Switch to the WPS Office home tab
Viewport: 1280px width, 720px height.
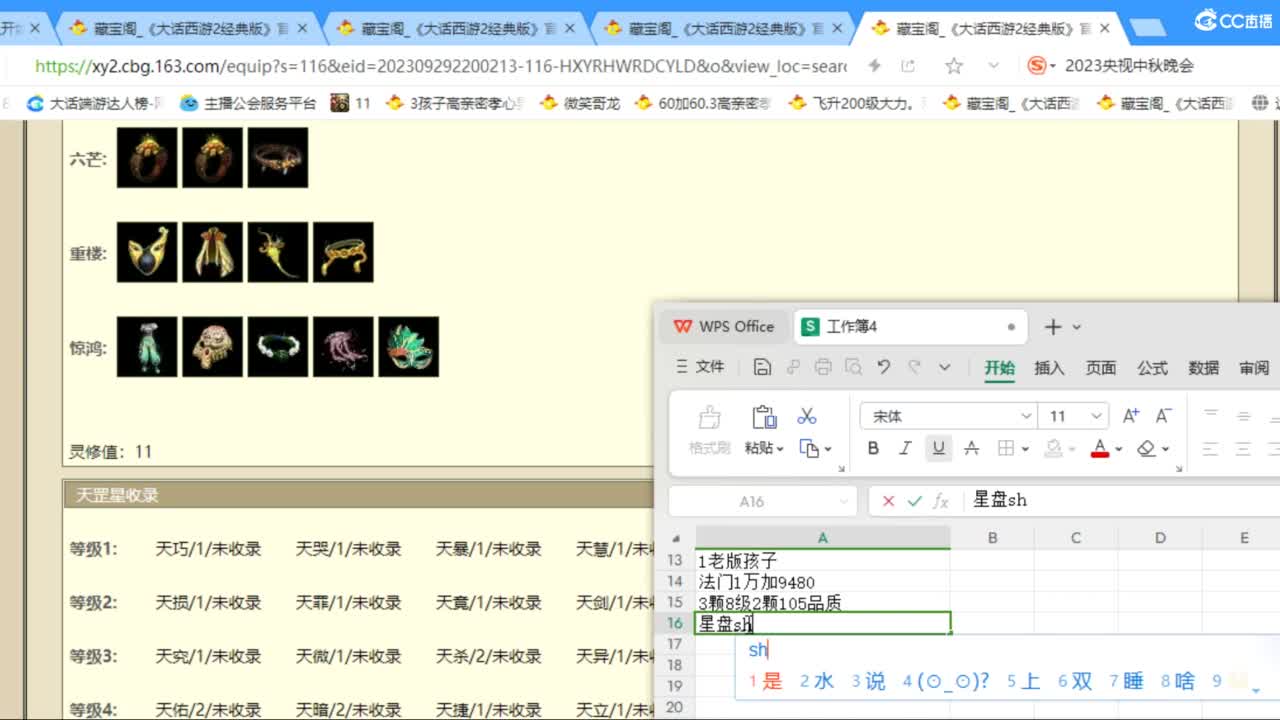pos(724,327)
